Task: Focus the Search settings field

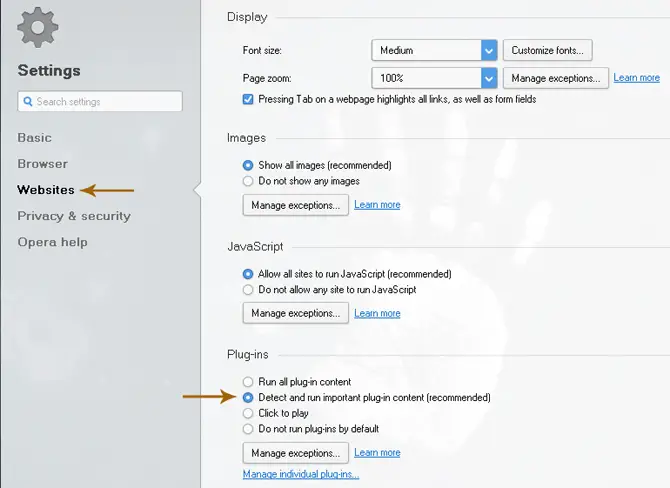Action: coord(100,101)
